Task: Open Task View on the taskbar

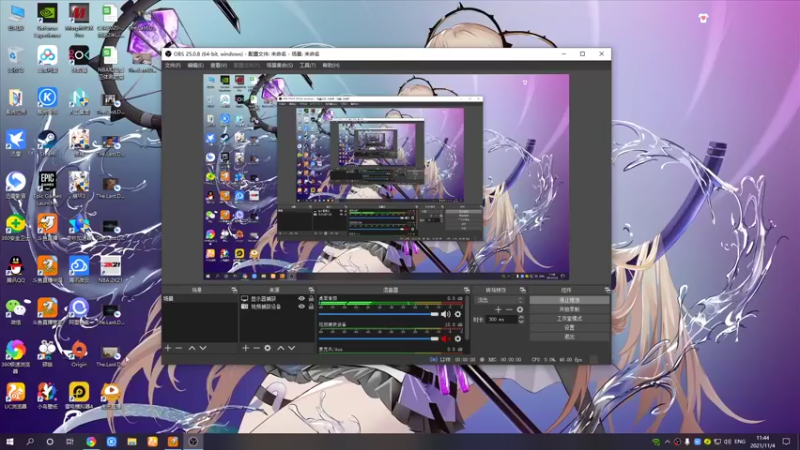Action: click(70, 441)
